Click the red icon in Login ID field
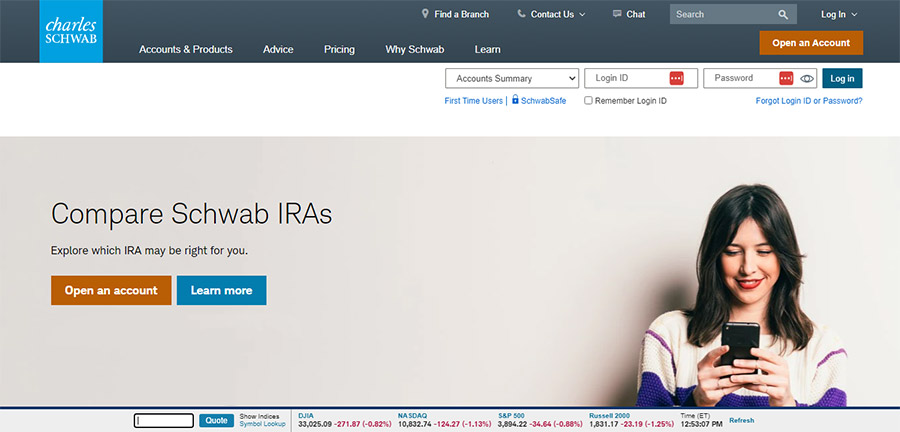The width and height of the screenshot is (900, 432). [676, 78]
